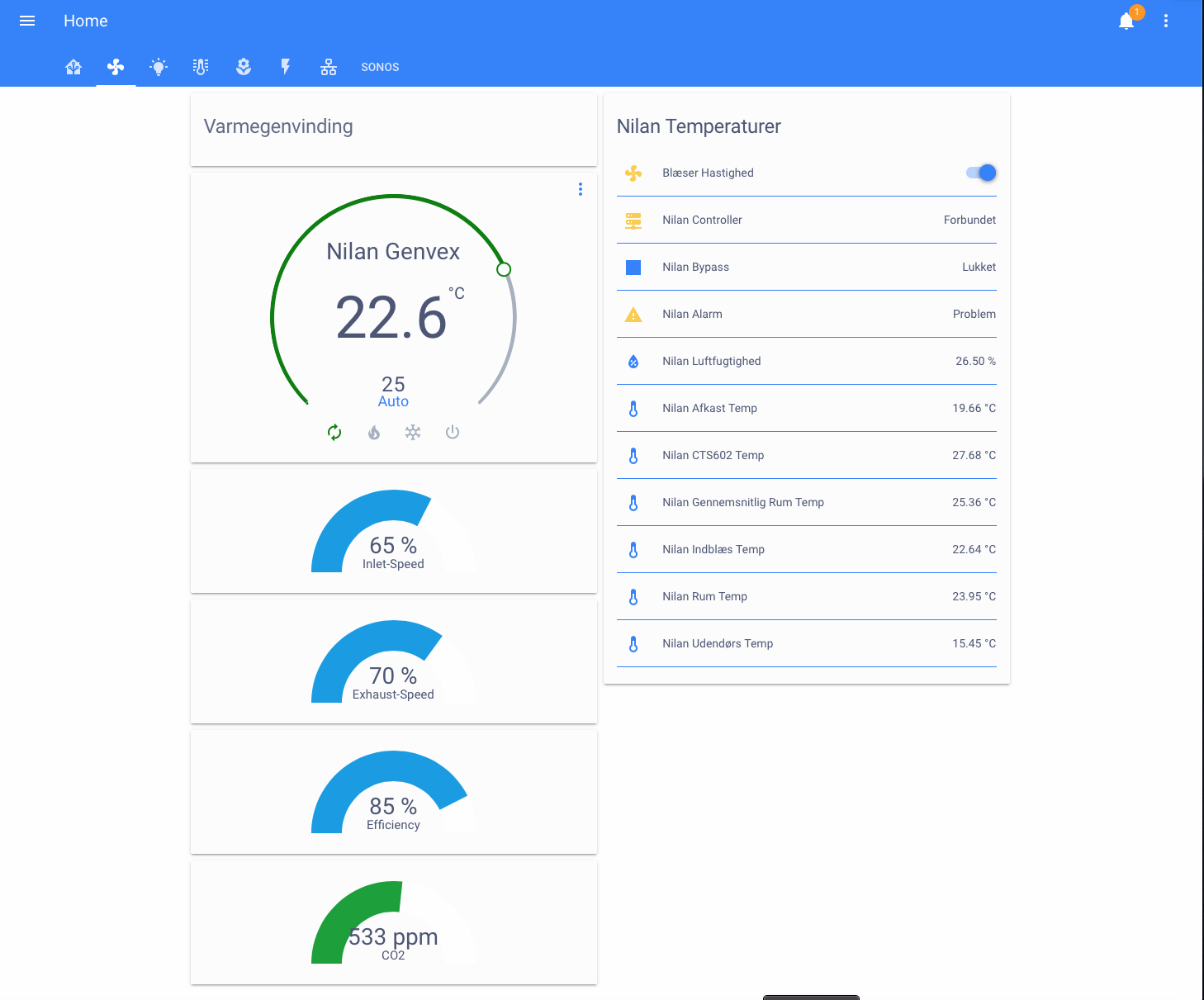Image resolution: width=1204 pixels, height=1000 pixels.
Task: Click the Inlet-Speed gauge card
Action: coord(393,532)
